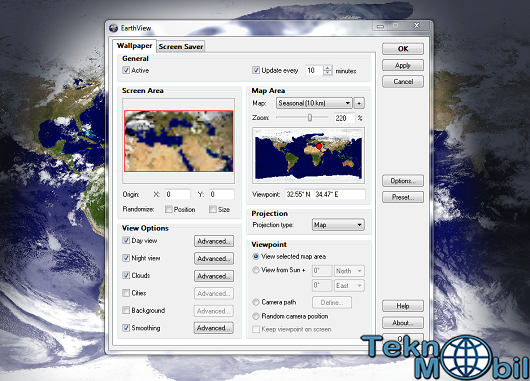
Task: Click the OK button
Action: (403, 49)
